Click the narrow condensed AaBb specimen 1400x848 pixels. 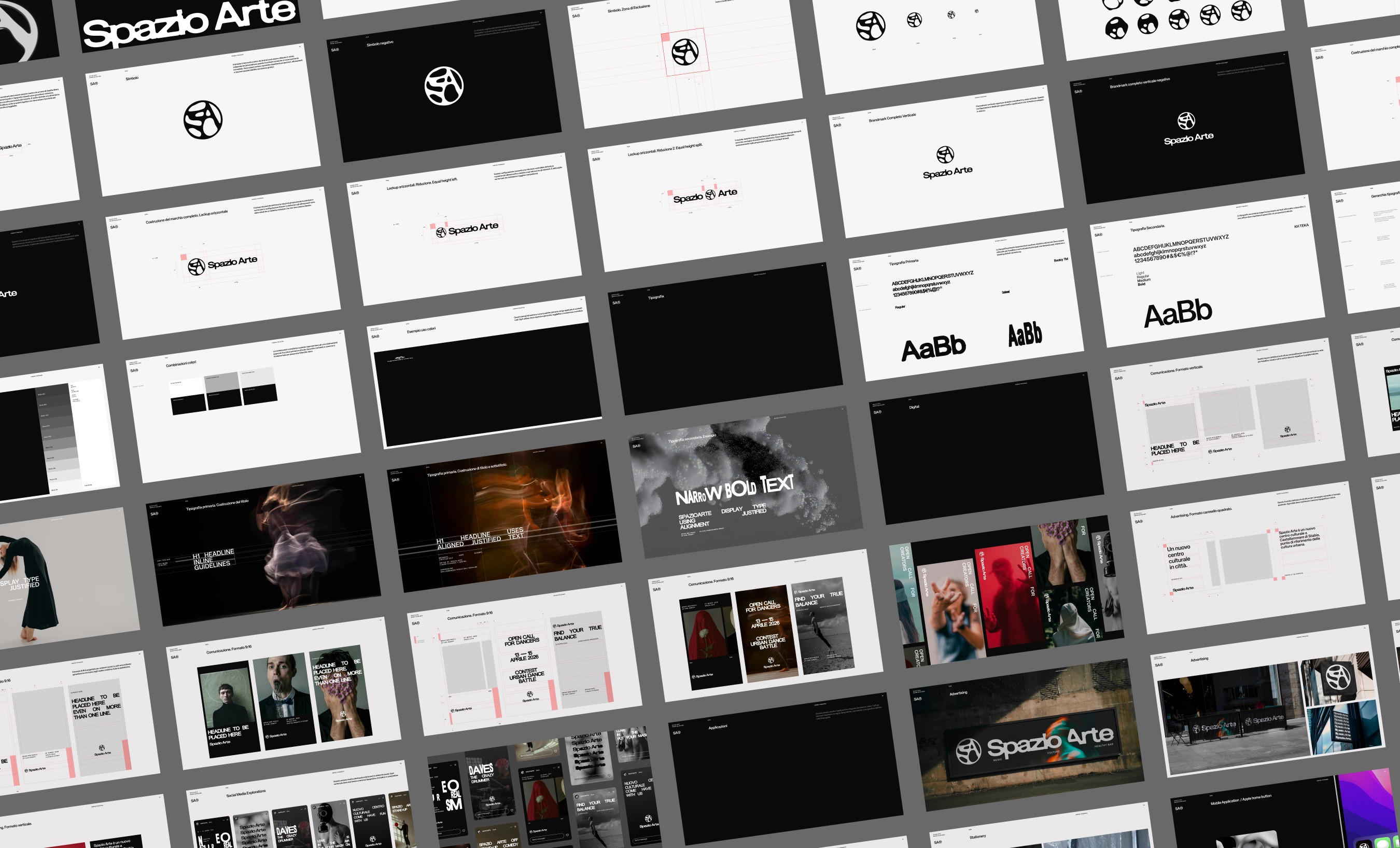coord(1025,334)
